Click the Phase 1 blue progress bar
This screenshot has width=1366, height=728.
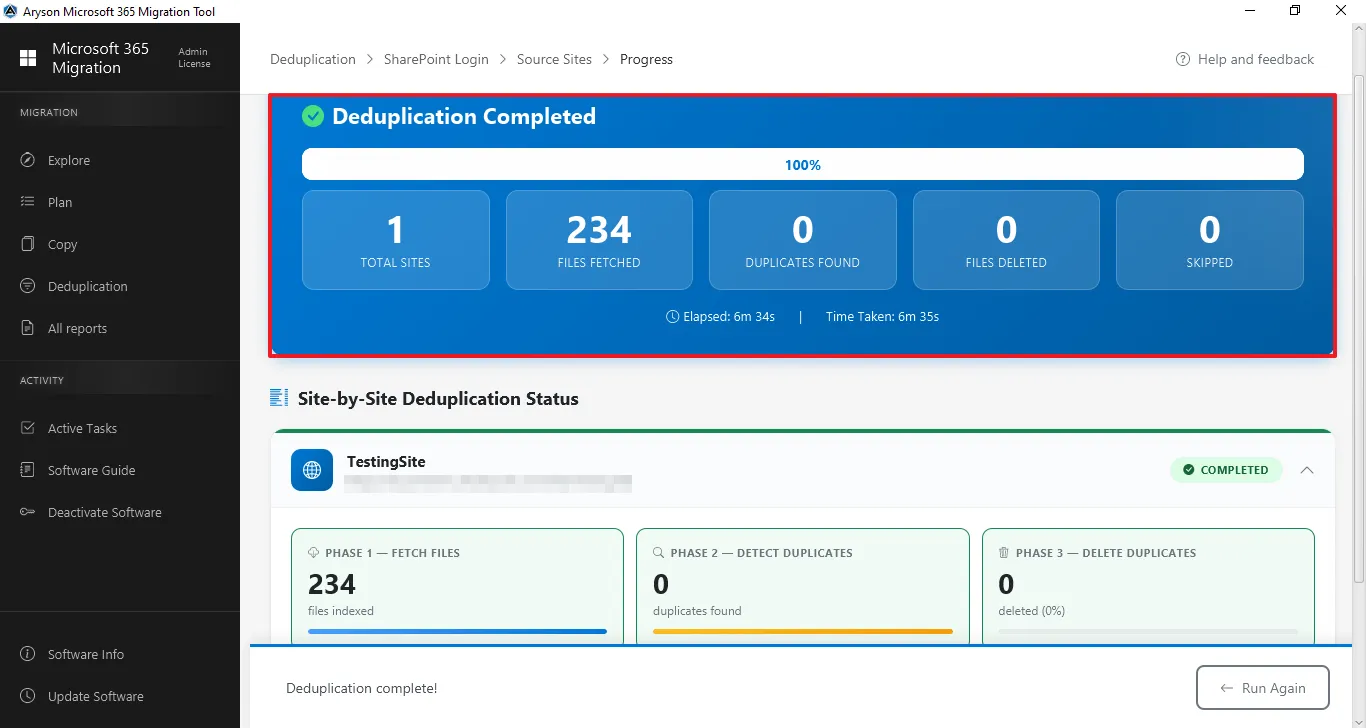click(457, 631)
